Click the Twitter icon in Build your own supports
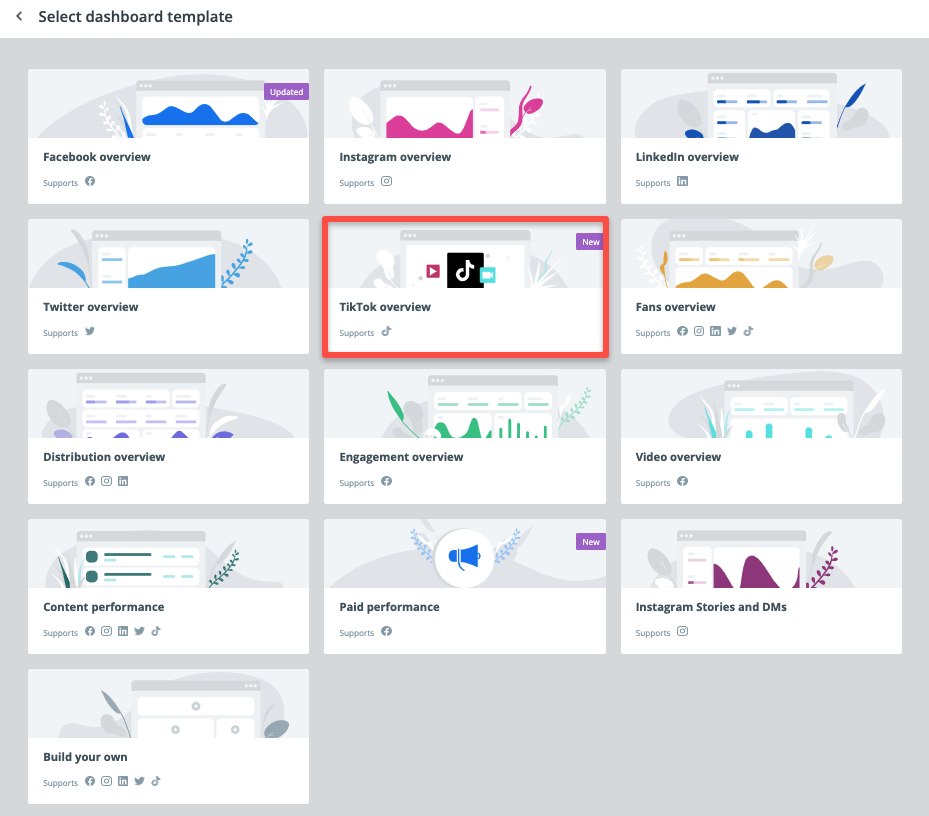The width and height of the screenshot is (929, 816). tap(140, 781)
